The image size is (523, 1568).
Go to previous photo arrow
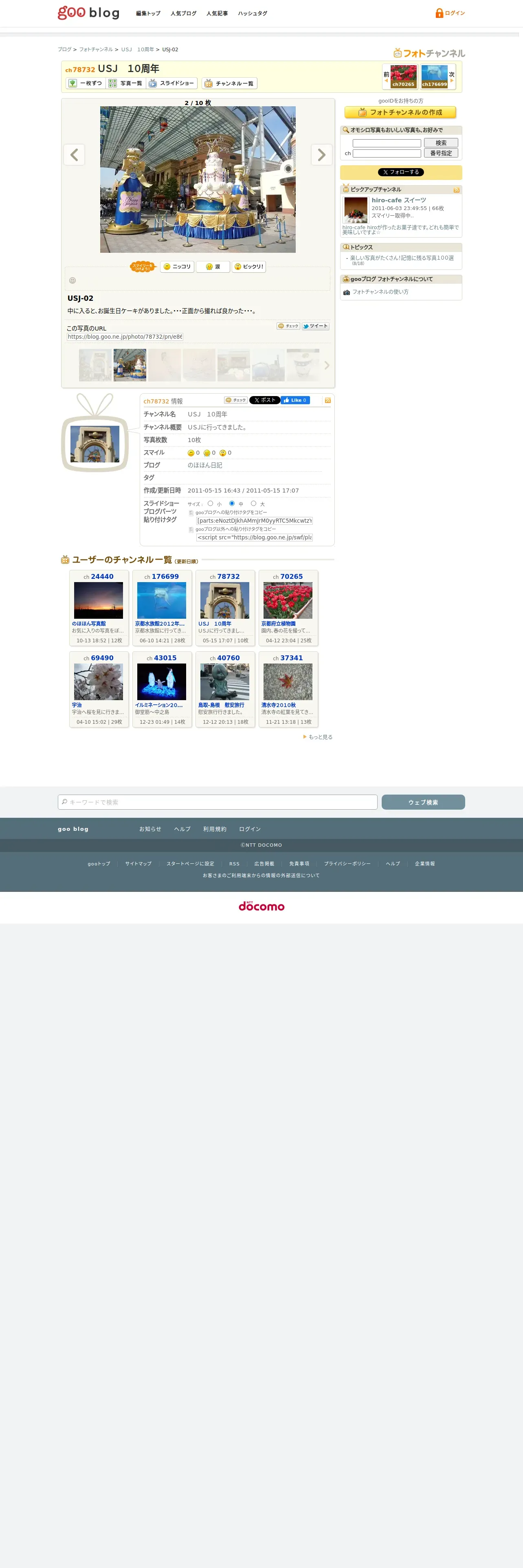[x=74, y=155]
